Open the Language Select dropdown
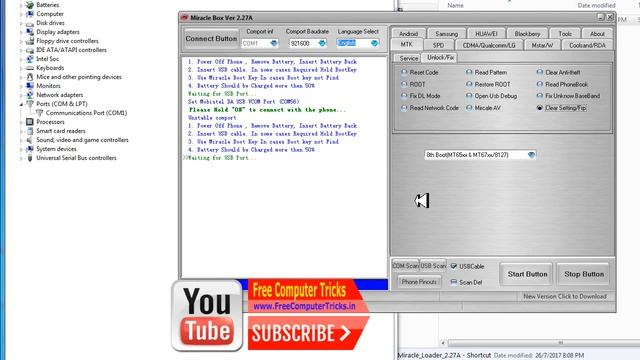640x360 pixels. [374, 43]
